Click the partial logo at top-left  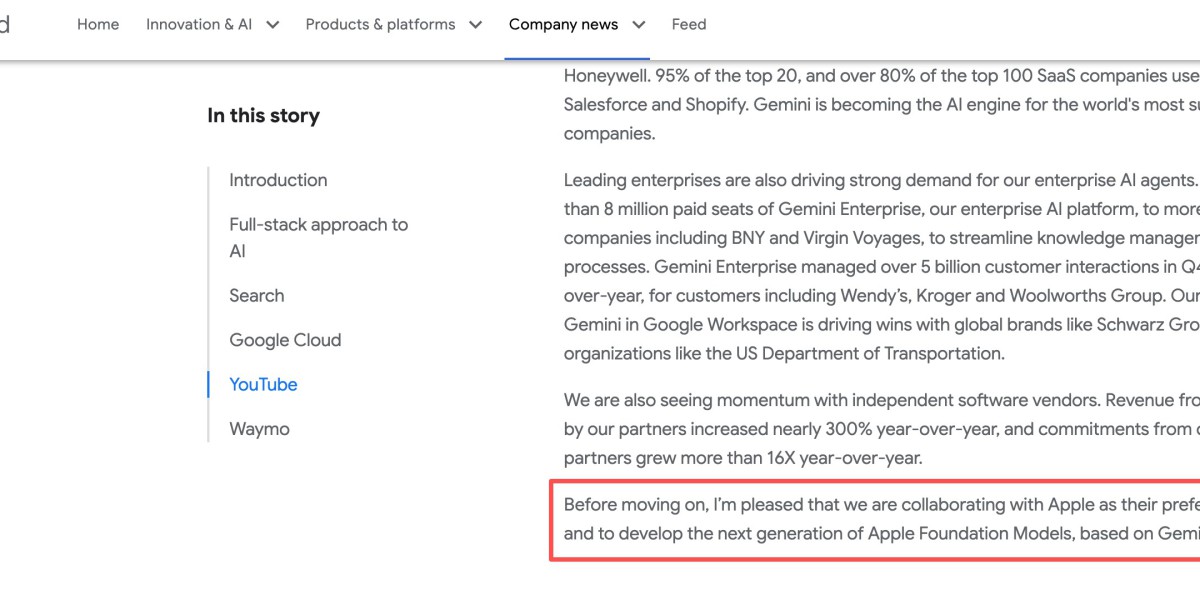point(5,24)
